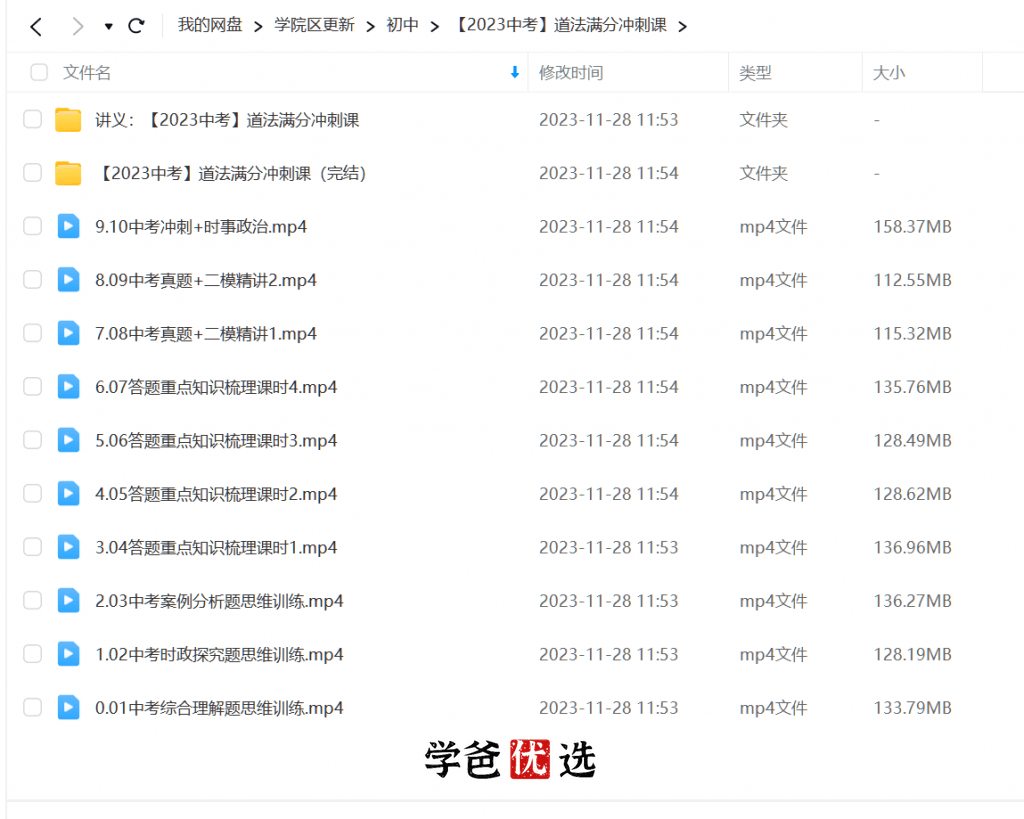Check 8.09中考真题+二模精讲2.mp4 checkbox
Screen dimensions: 1024x819
[x=33, y=280]
